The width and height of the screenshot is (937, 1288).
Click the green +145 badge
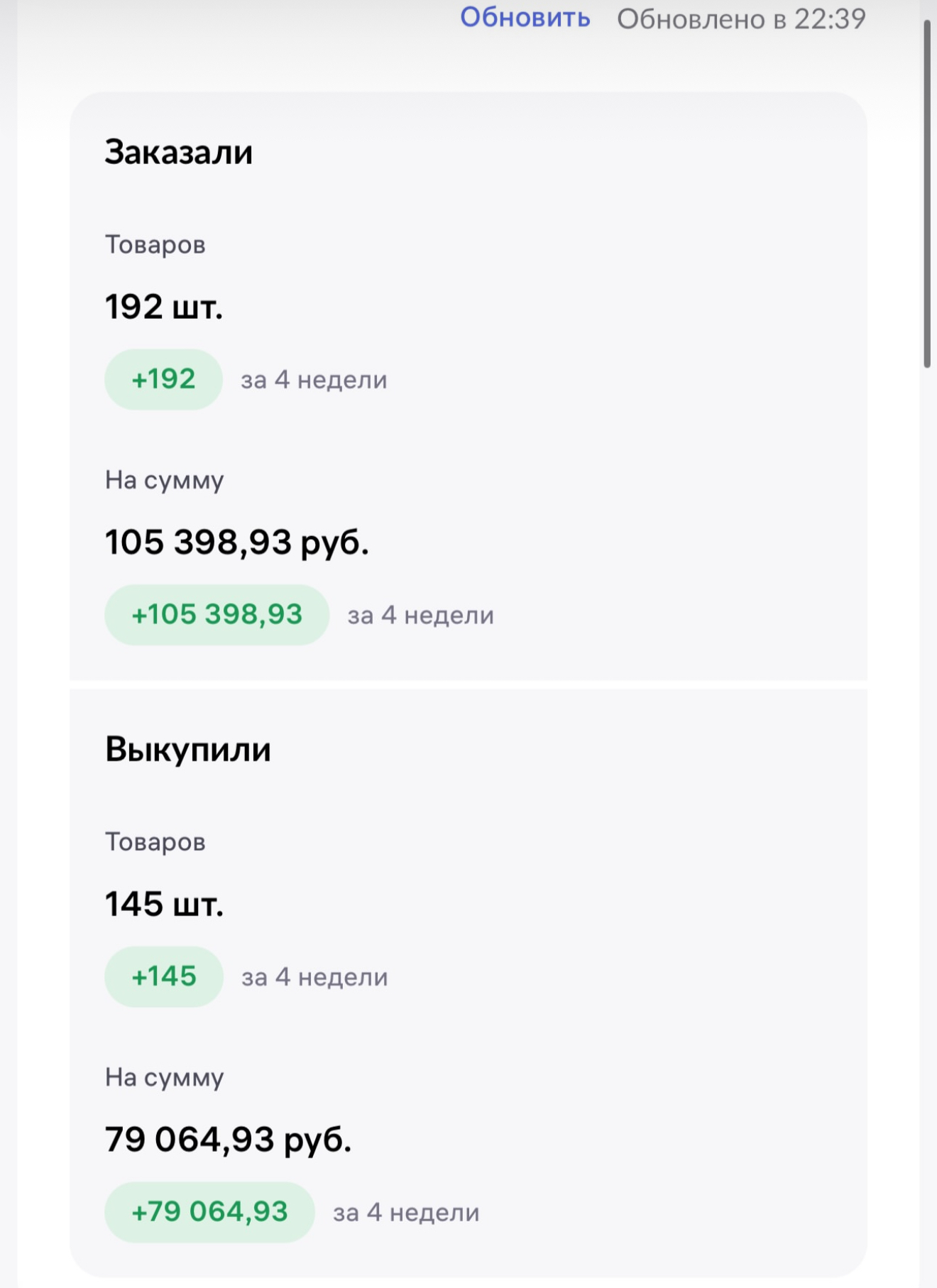pyautogui.click(x=164, y=976)
